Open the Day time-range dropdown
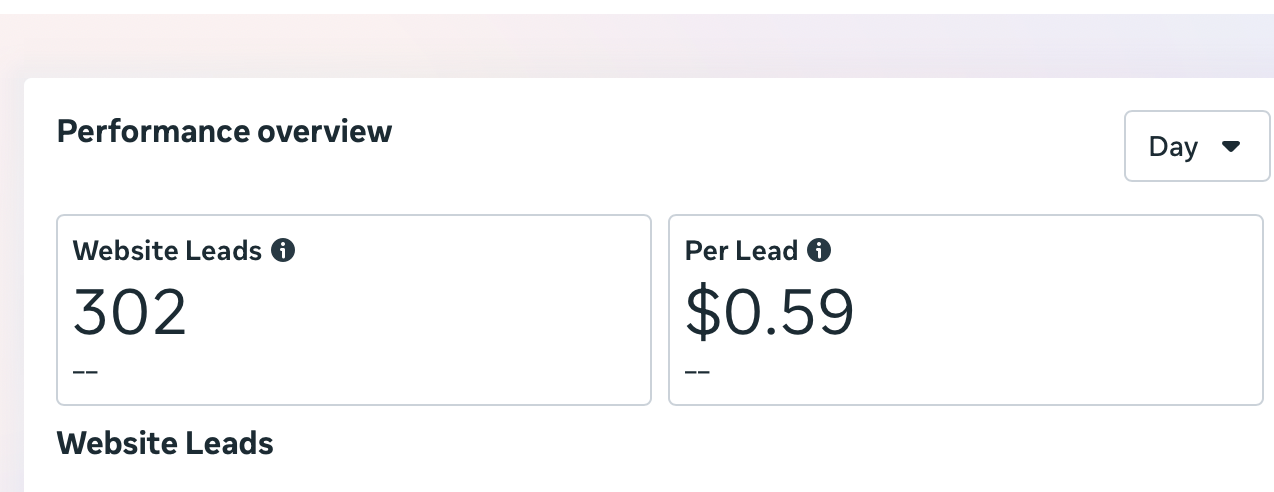 (x=1196, y=146)
